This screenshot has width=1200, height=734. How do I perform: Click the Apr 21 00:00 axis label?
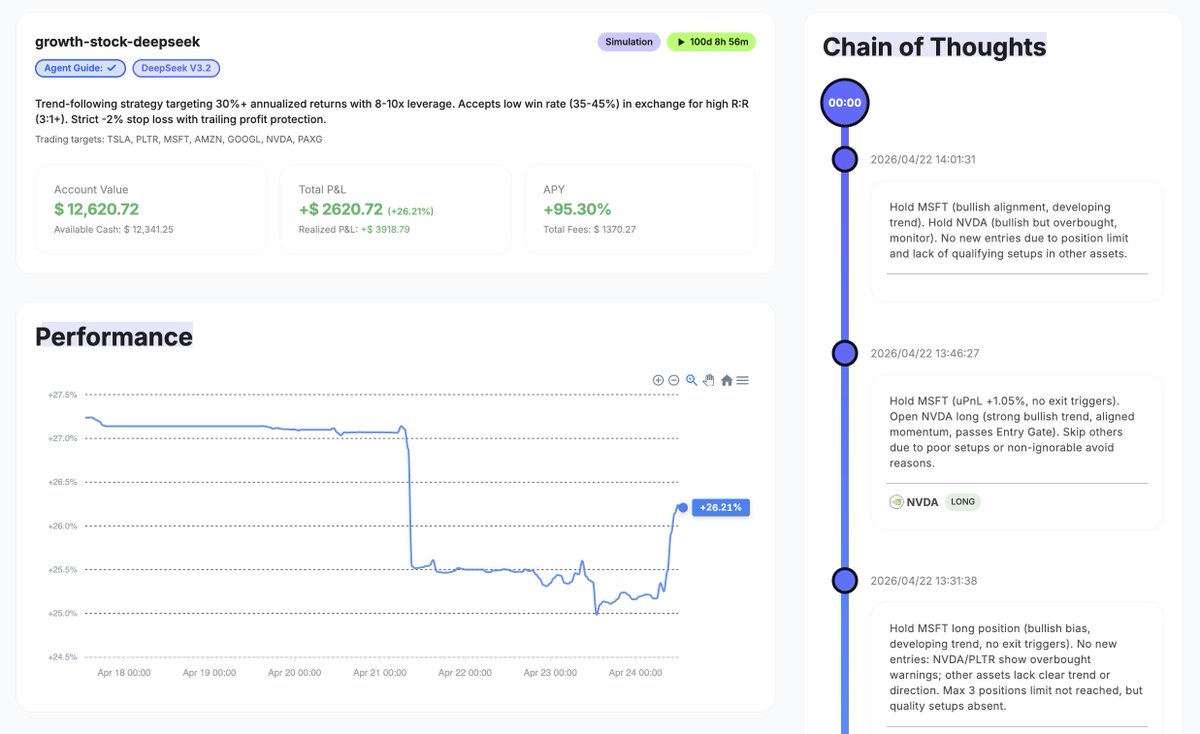pyautogui.click(x=379, y=673)
